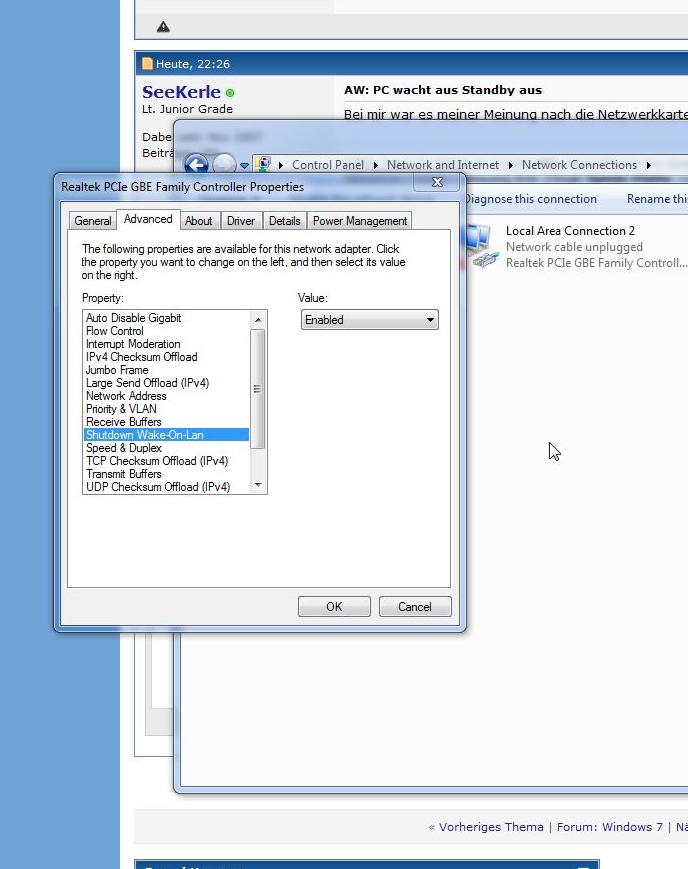Viewport: 688px width, 869px height.
Task: Click the back arrow in Network Connections window
Action: click(196, 165)
